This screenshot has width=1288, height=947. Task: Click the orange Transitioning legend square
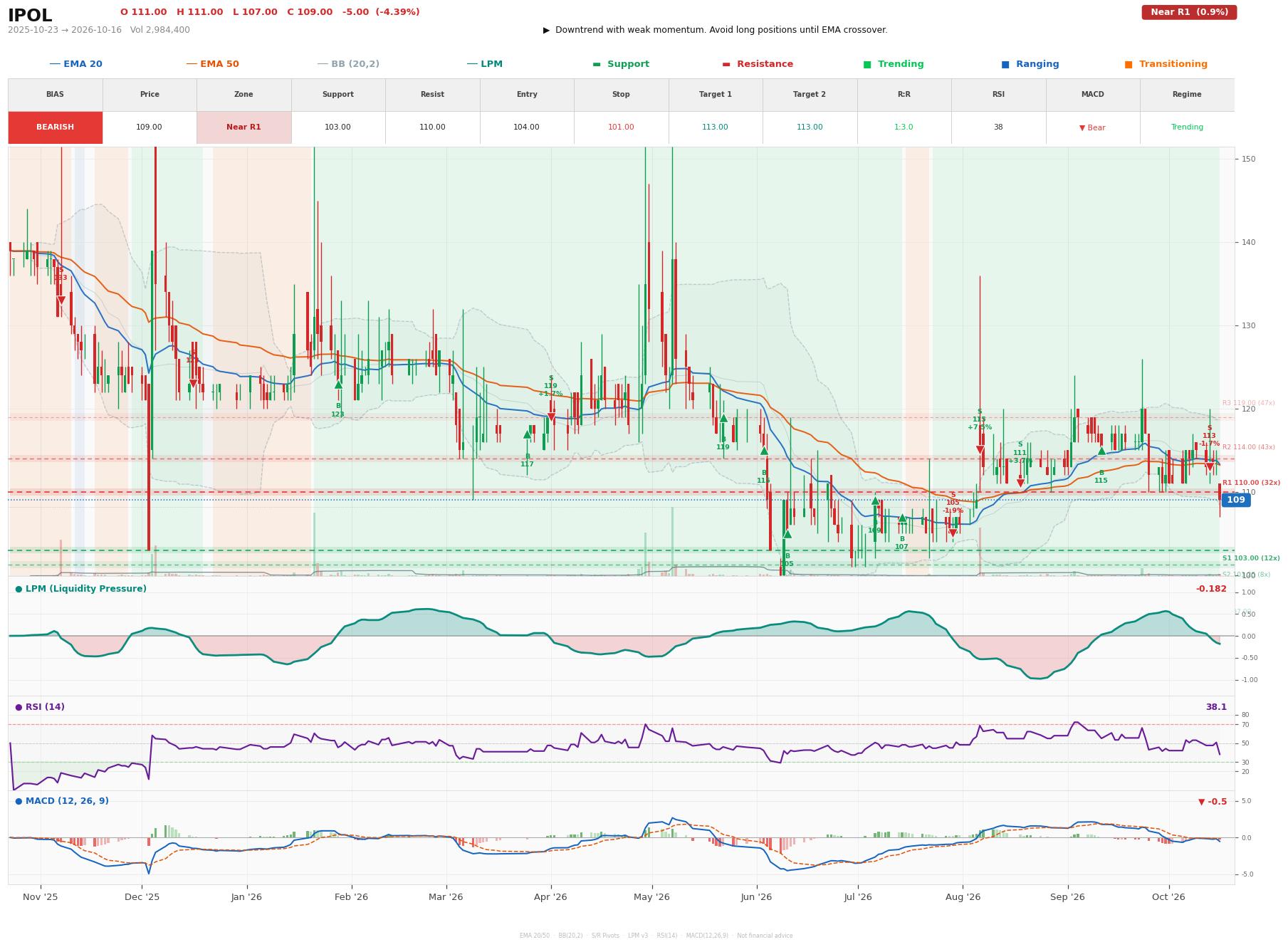pyautogui.click(x=1129, y=64)
